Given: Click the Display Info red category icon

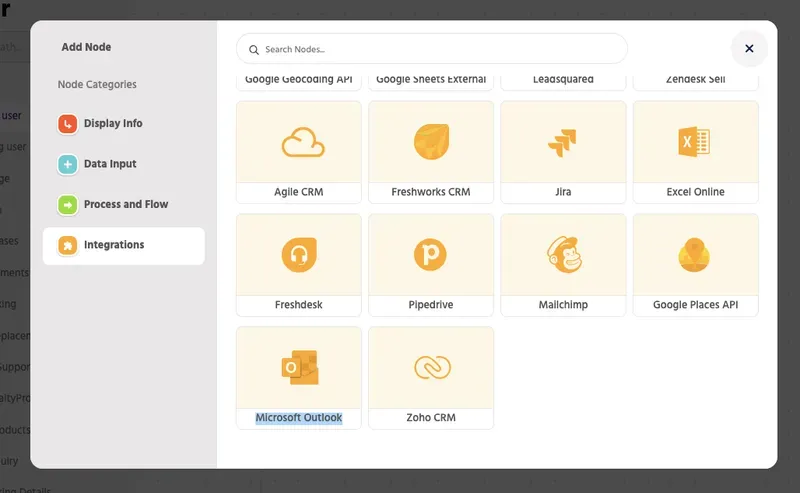Looking at the screenshot, I should coord(67,124).
